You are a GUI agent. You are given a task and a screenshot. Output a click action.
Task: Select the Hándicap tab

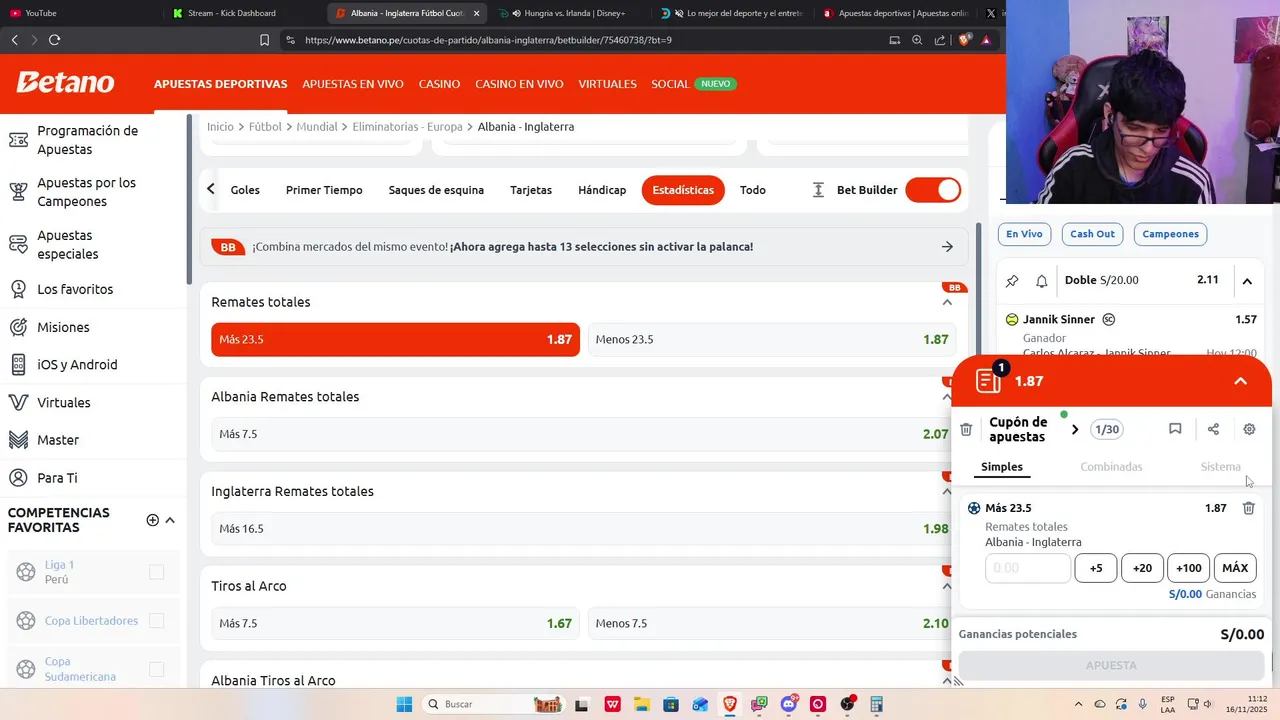(602, 190)
